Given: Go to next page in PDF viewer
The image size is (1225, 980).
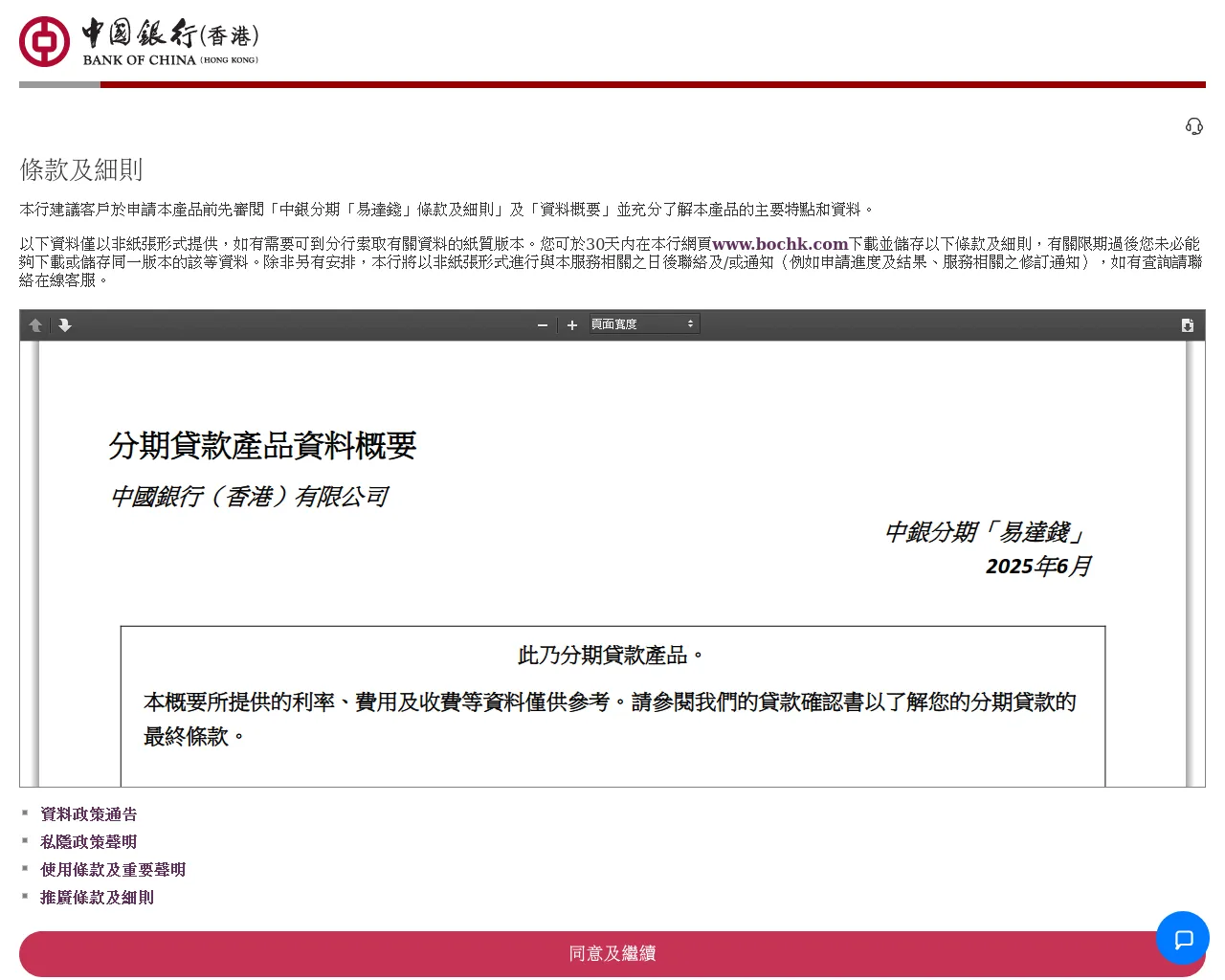Looking at the screenshot, I should (65, 325).
